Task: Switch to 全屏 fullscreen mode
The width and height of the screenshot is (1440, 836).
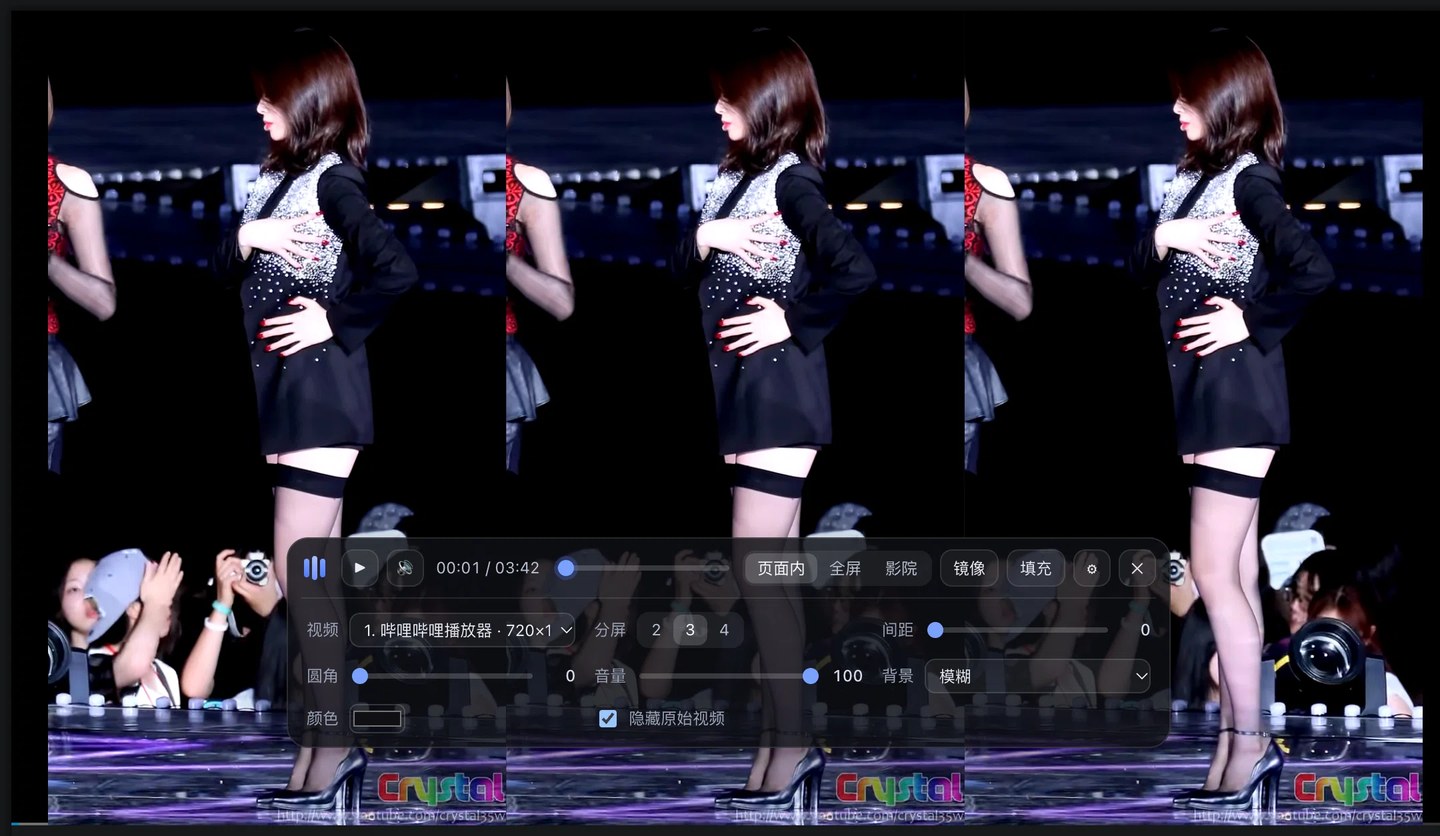Action: pos(845,568)
